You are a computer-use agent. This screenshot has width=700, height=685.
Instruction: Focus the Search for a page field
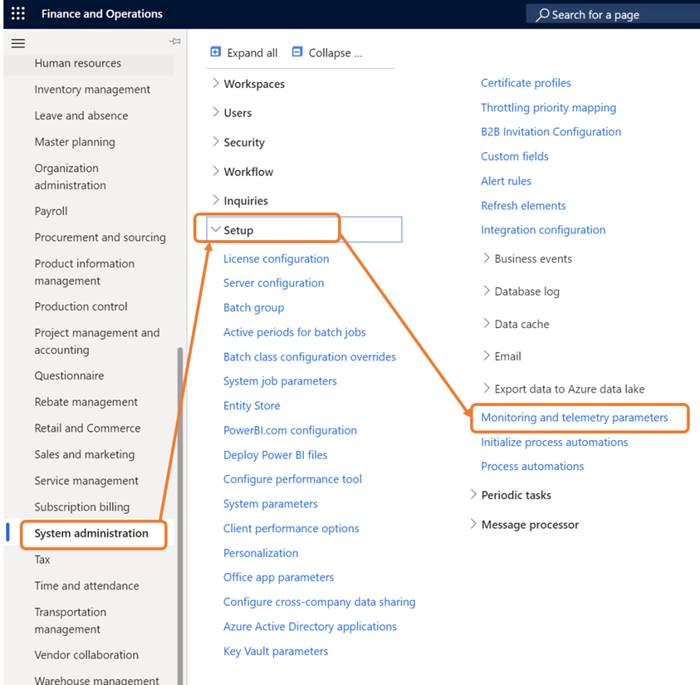tap(612, 15)
